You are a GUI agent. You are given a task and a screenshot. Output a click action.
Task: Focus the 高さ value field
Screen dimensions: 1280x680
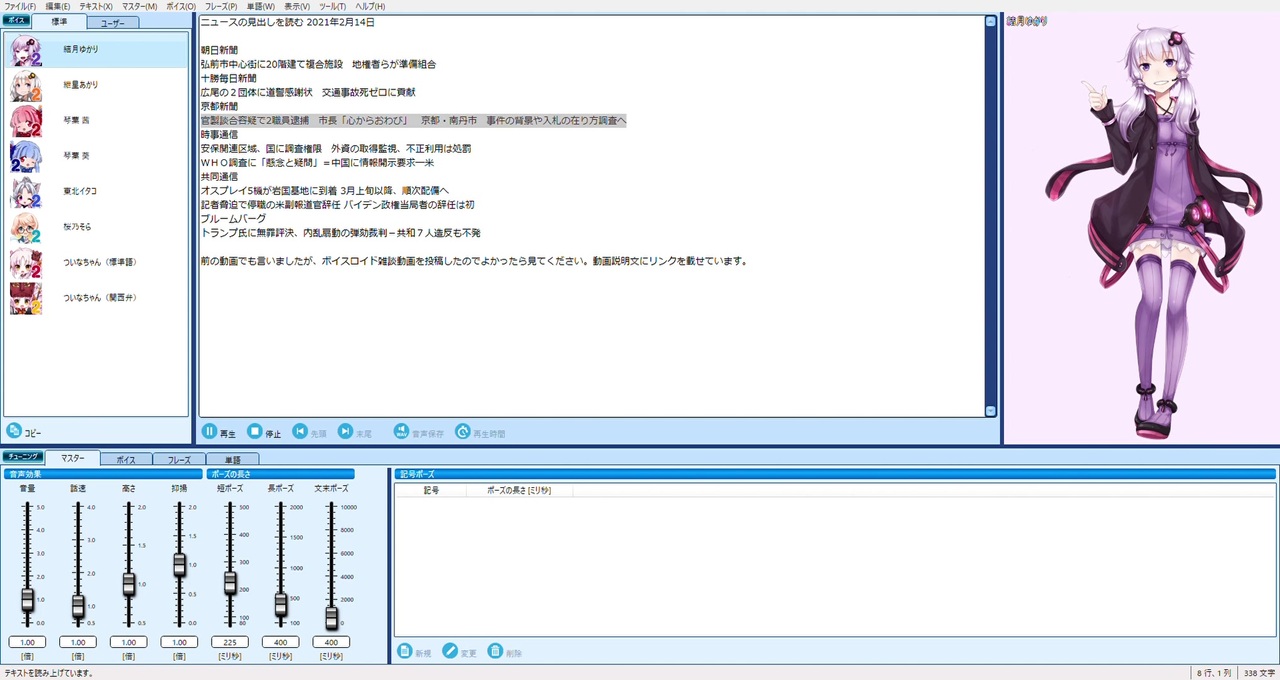[129, 642]
